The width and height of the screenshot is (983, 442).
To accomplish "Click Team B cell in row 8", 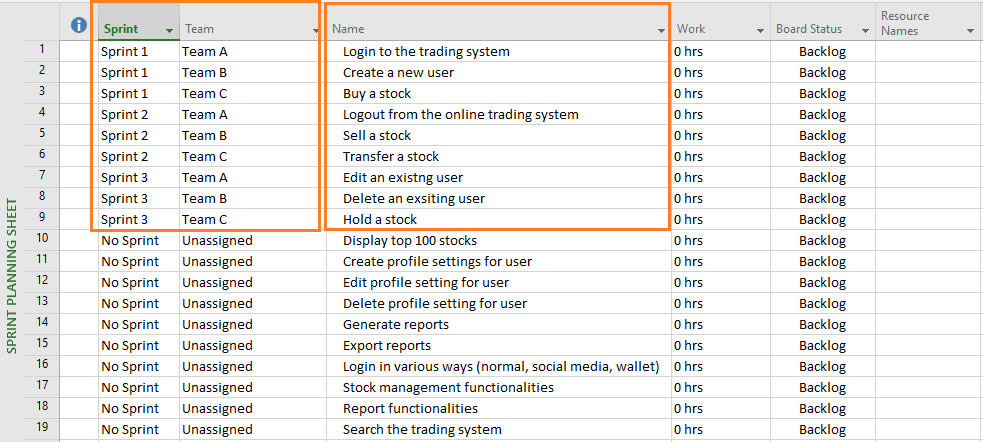I will click(x=253, y=199).
